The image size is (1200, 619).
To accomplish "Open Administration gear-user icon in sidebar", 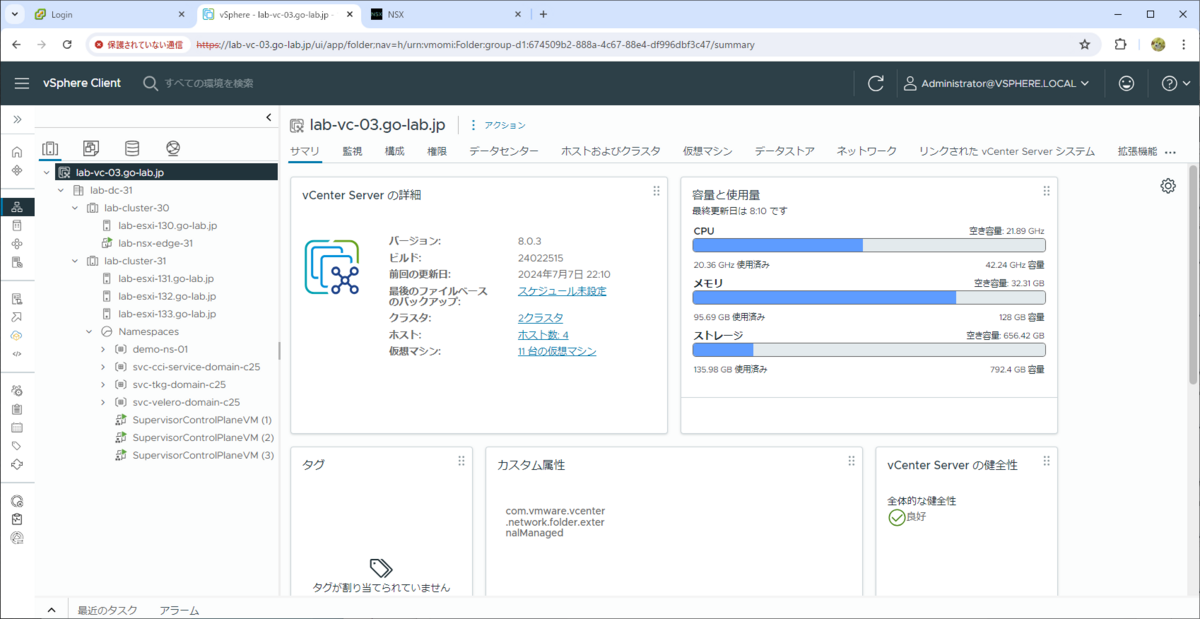I will tap(17, 391).
